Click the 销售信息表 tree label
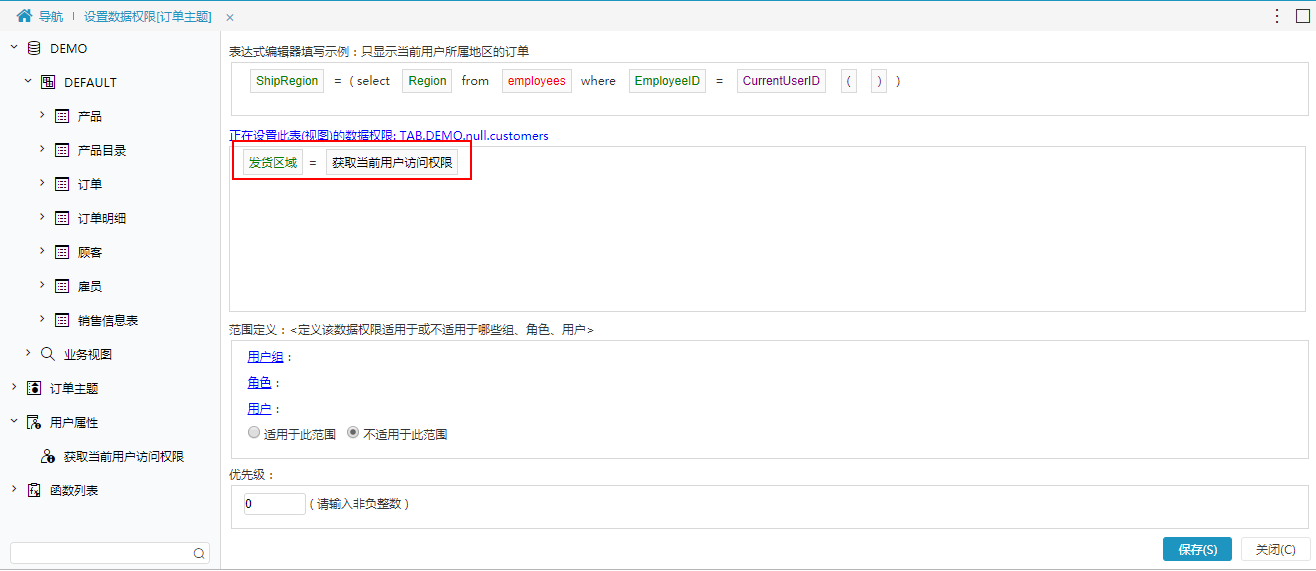 click(x=108, y=320)
